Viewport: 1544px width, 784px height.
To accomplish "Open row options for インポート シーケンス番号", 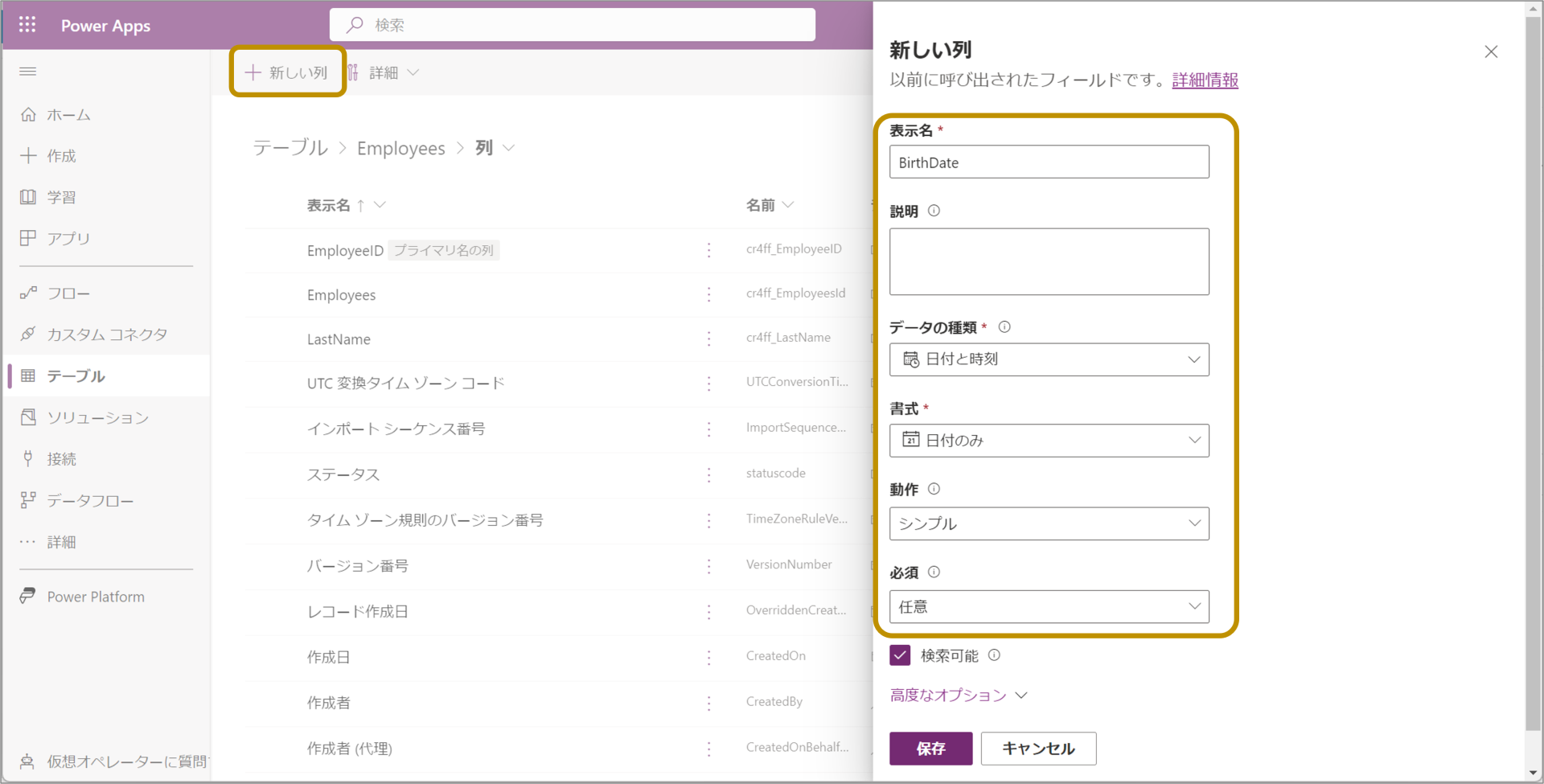I will click(708, 429).
